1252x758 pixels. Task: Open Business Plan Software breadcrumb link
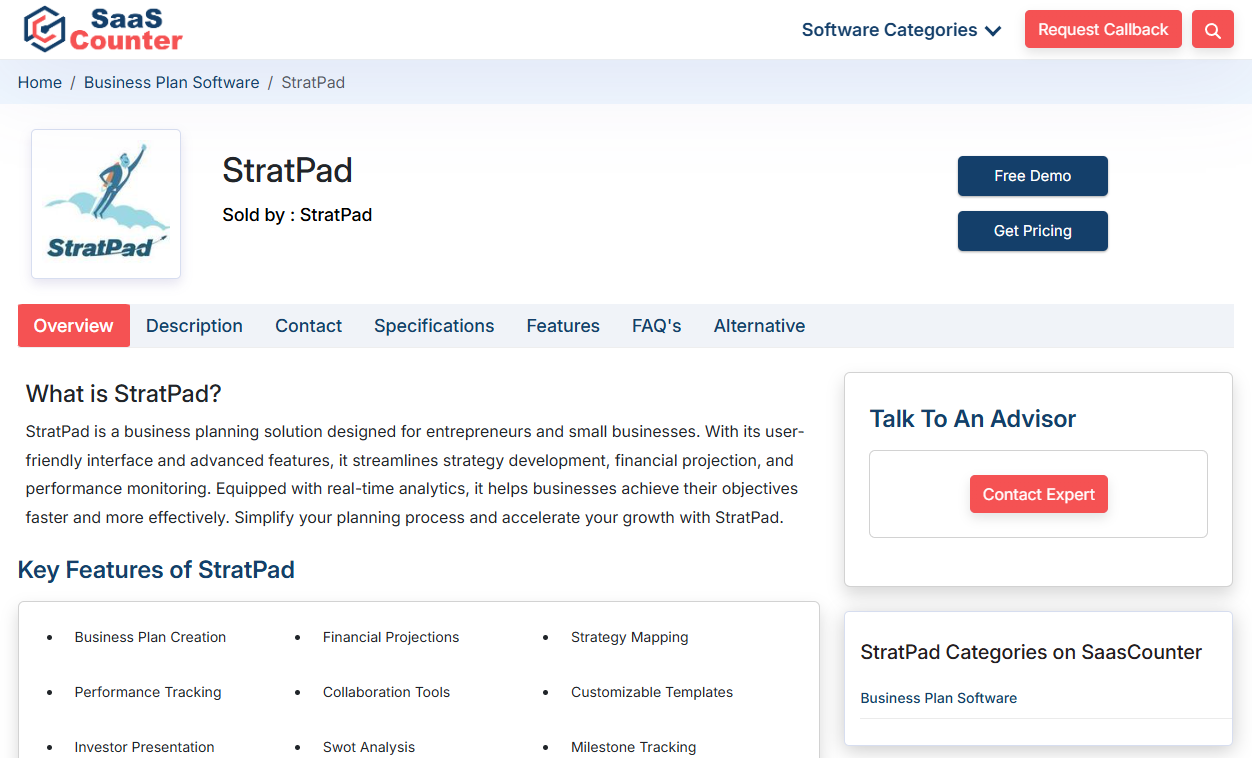point(172,82)
